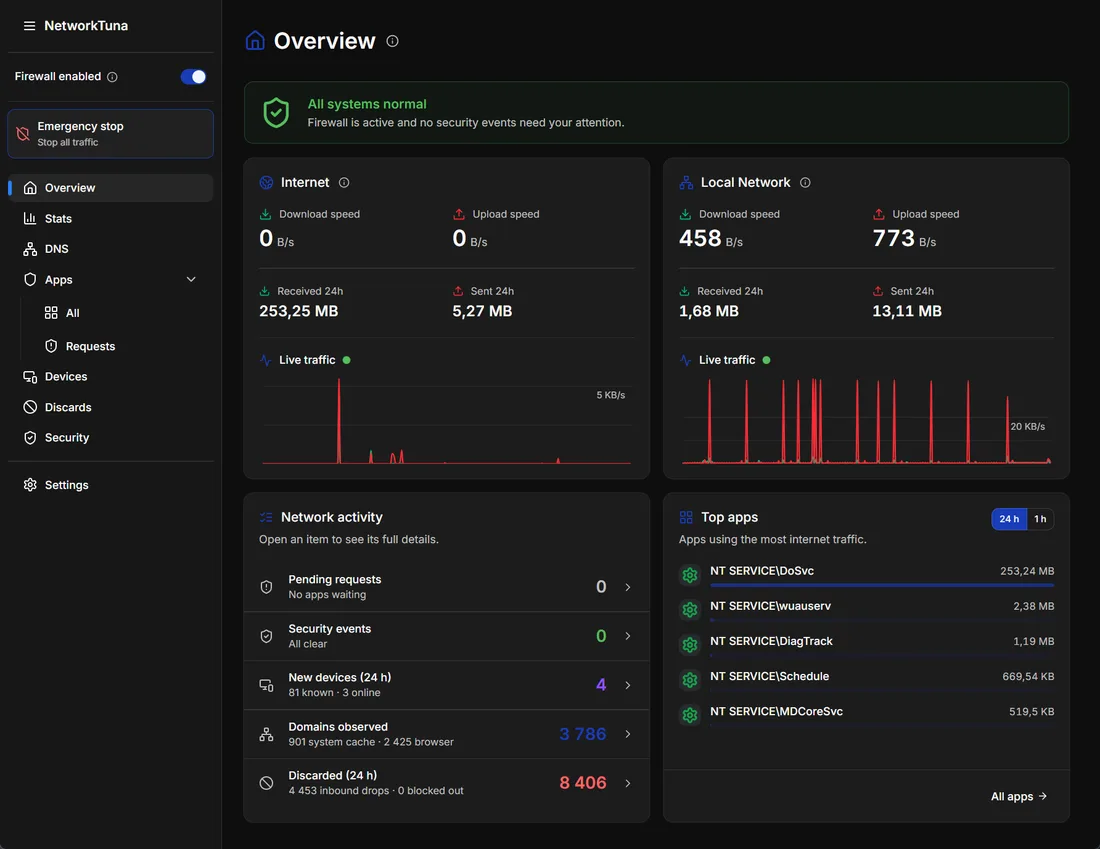This screenshot has width=1100, height=849.
Task: Click the info icon beside Local Network
Action: pos(805,182)
